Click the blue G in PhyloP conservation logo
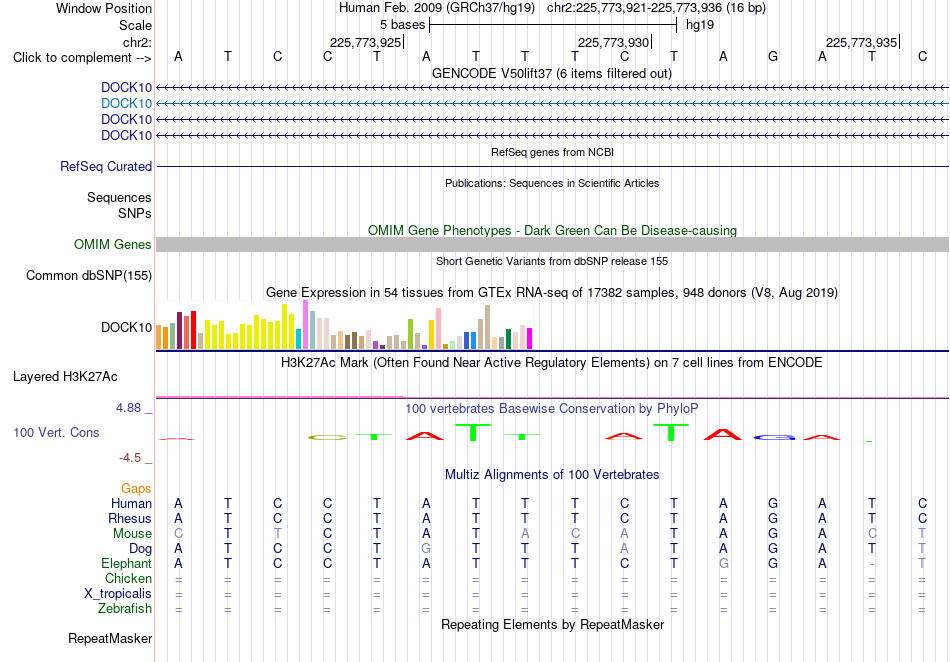This screenshot has height=662, width=950. coord(774,437)
